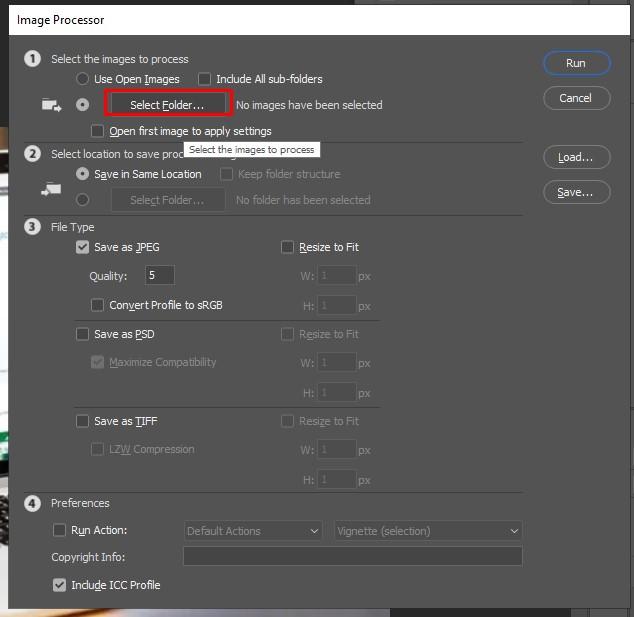Click the Copyright Info text field

pyautogui.click(x=352, y=557)
